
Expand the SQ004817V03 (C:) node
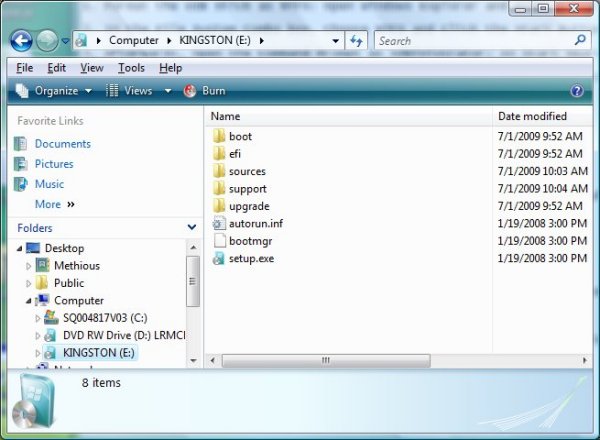[38, 318]
